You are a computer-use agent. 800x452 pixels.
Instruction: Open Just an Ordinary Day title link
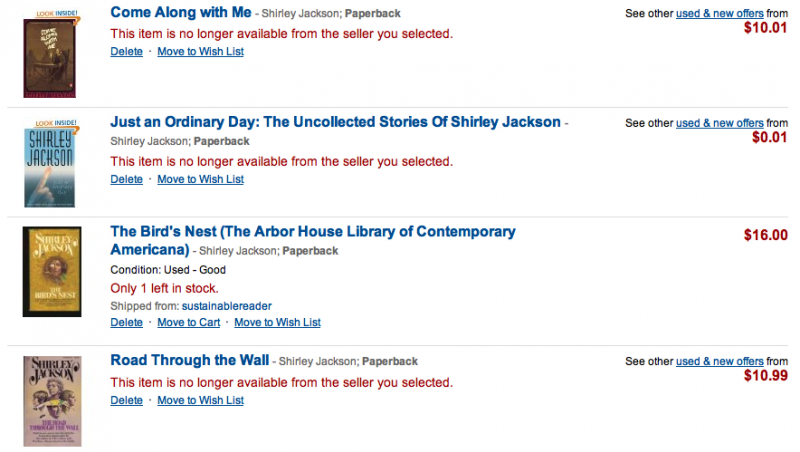335,122
